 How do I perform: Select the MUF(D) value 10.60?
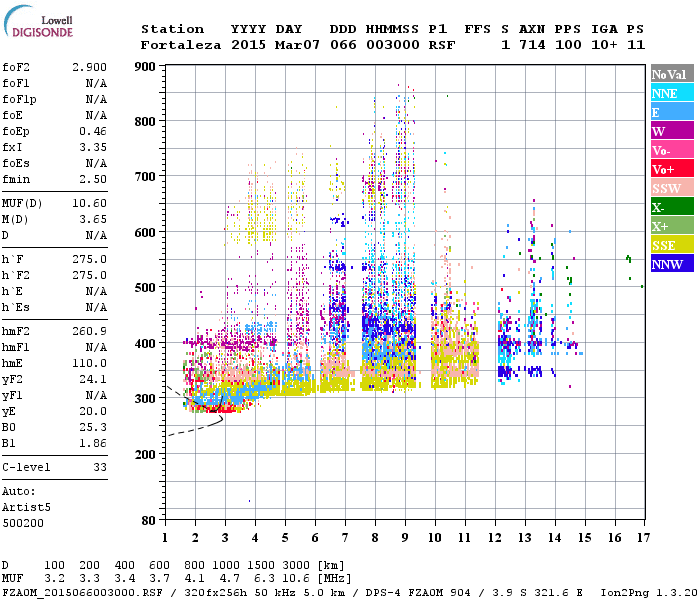(x=89, y=203)
